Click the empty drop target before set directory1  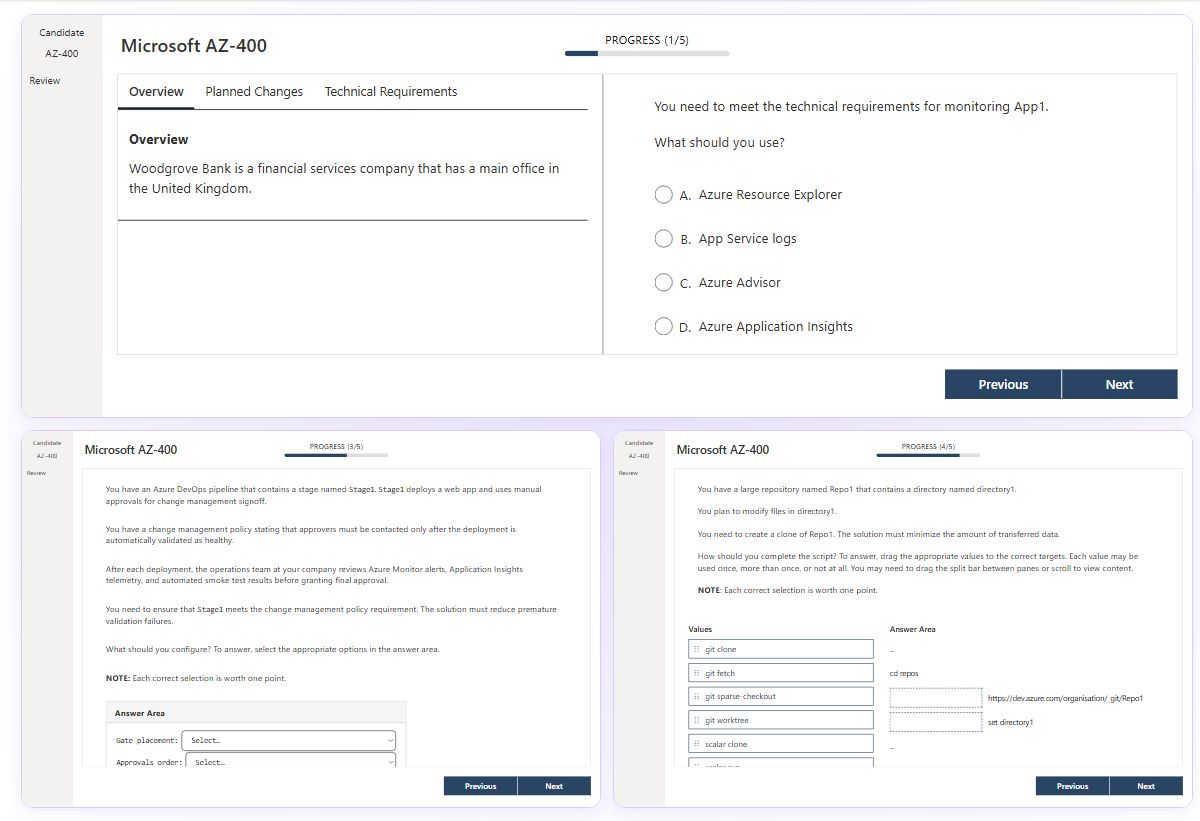pos(936,722)
